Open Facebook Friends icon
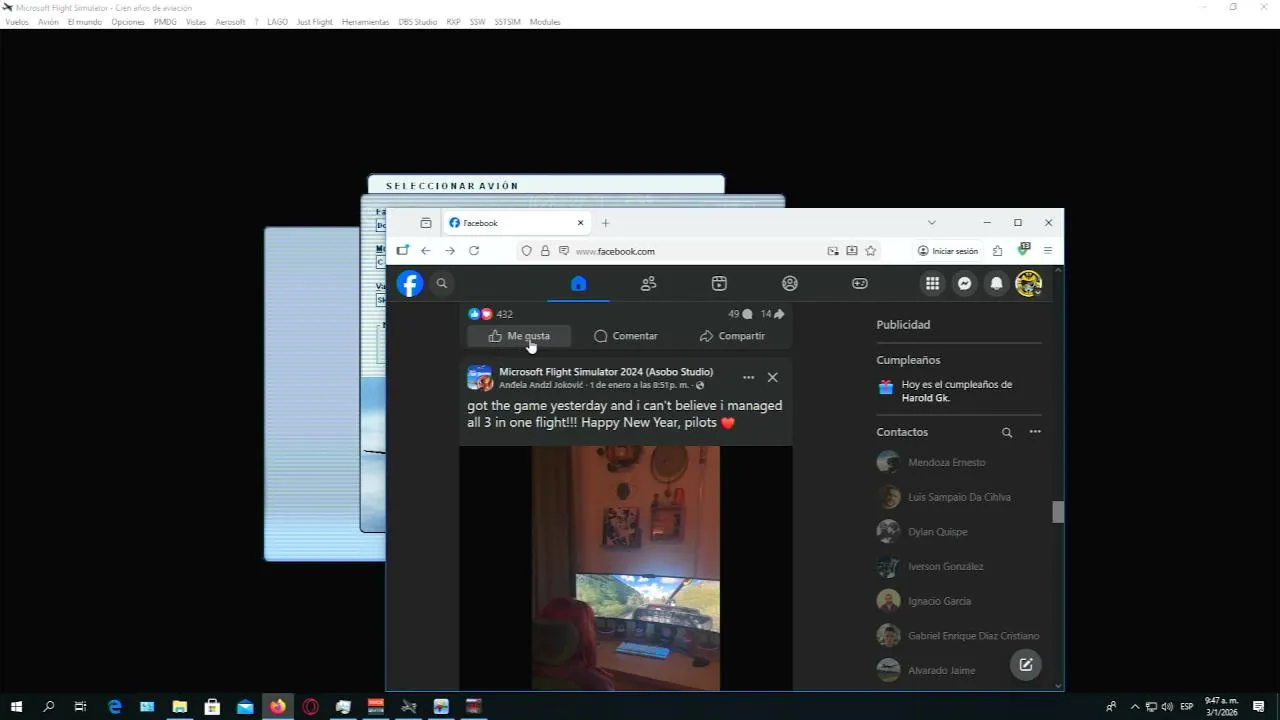The image size is (1280, 720). pyautogui.click(x=648, y=284)
